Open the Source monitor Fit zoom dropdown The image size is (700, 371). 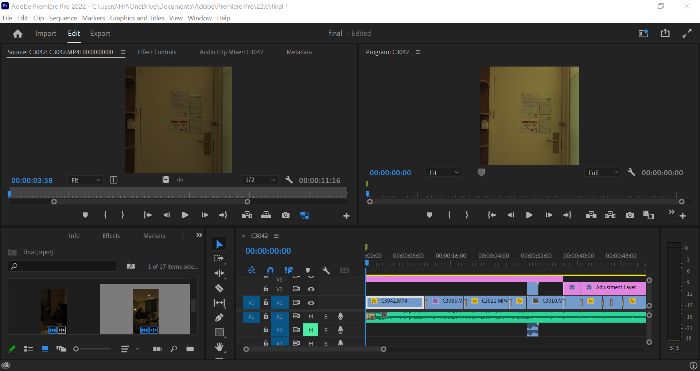point(85,180)
